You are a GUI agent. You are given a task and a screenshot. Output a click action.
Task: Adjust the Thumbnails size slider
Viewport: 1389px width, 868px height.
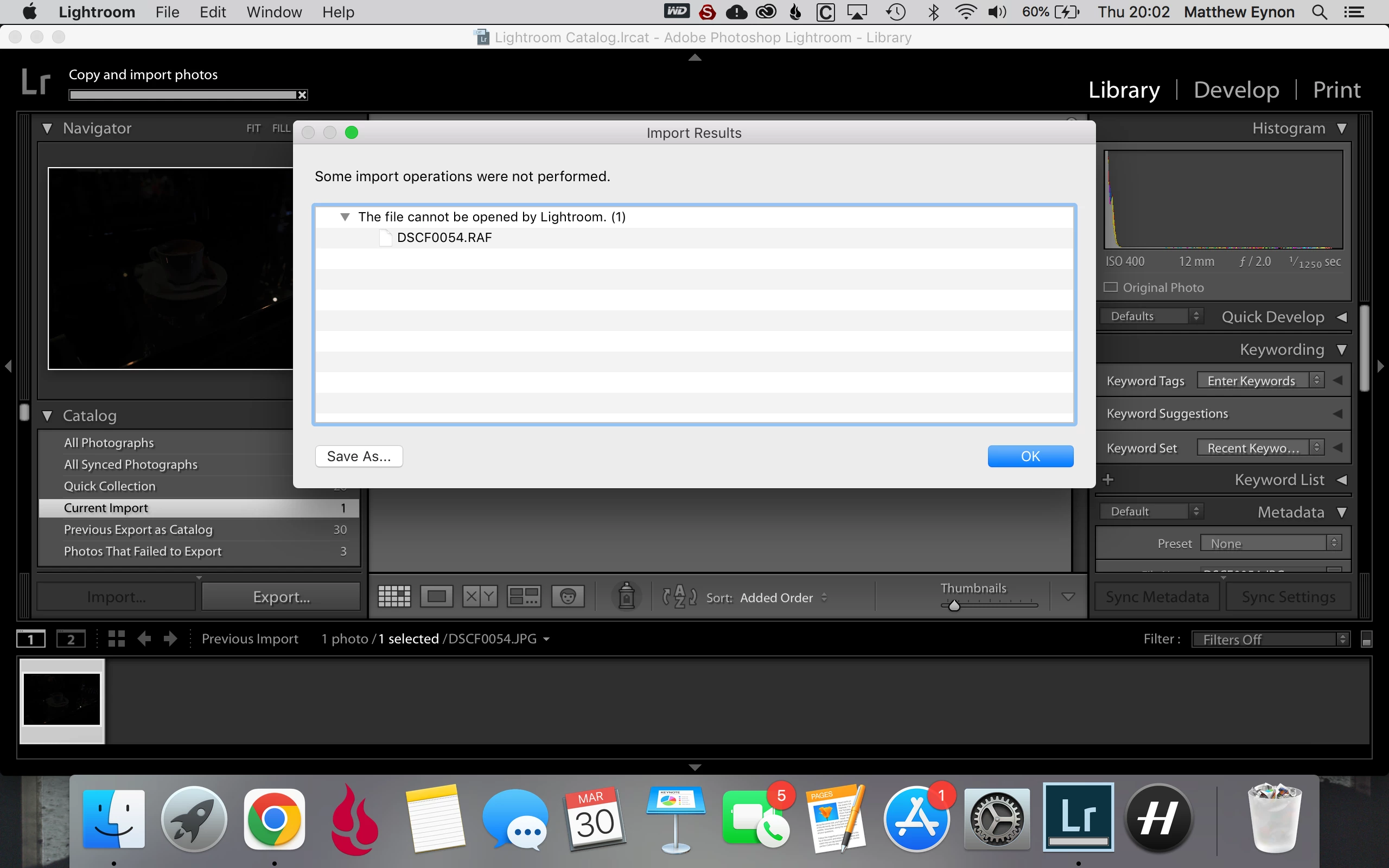click(954, 605)
